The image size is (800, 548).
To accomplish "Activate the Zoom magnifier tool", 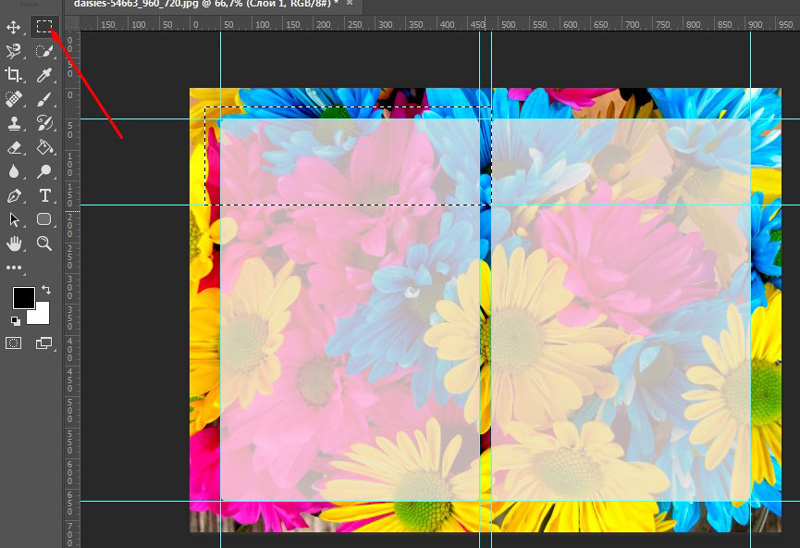I will 44,243.
